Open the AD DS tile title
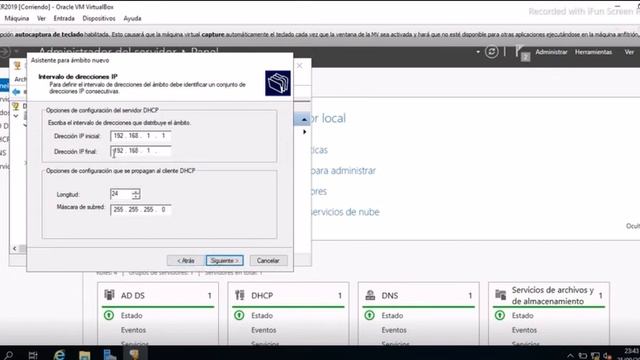Image resolution: width=640 pixels, height=360 pixels. point(133,296)
